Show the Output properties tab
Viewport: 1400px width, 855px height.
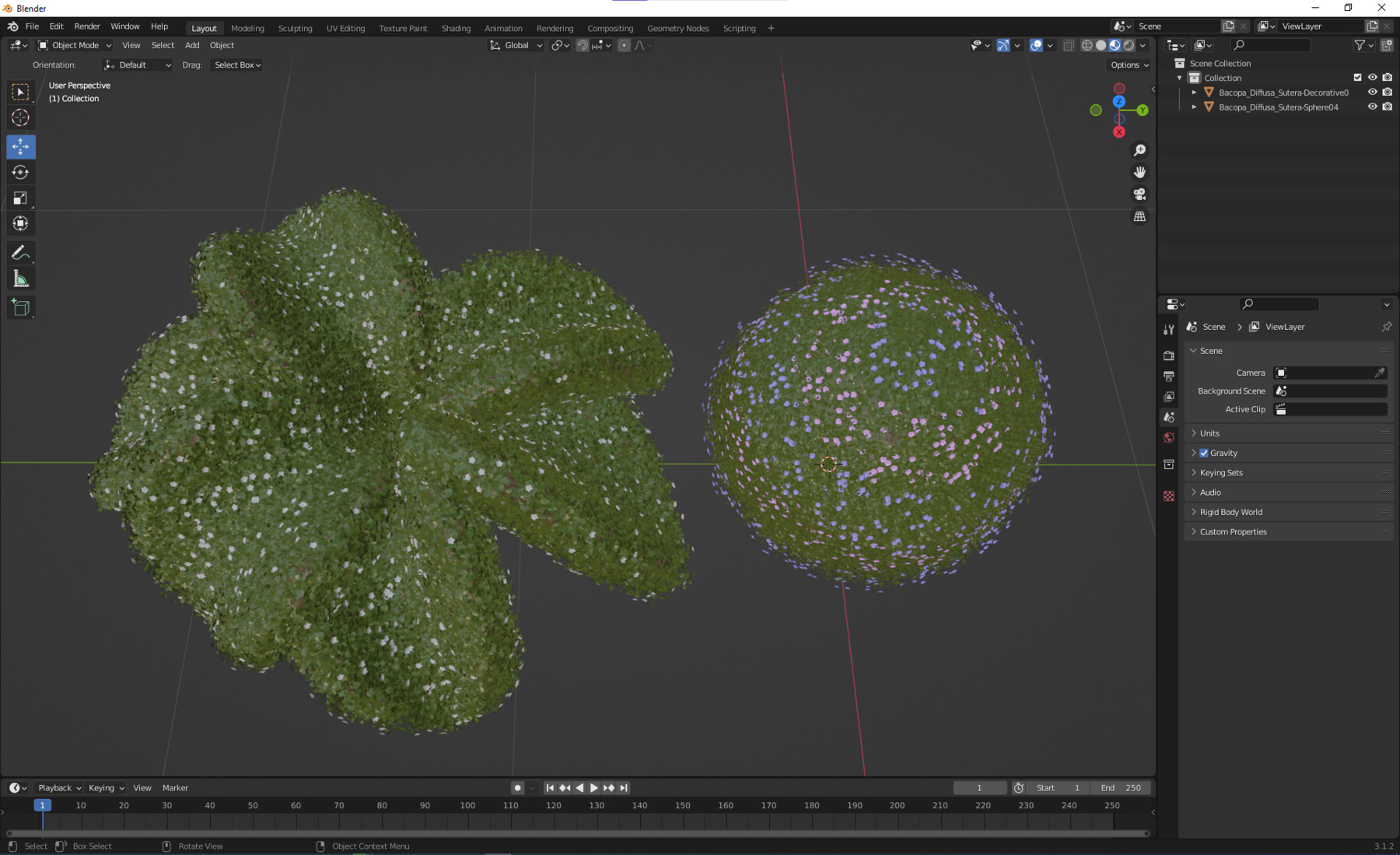[x=1169, y=376]
